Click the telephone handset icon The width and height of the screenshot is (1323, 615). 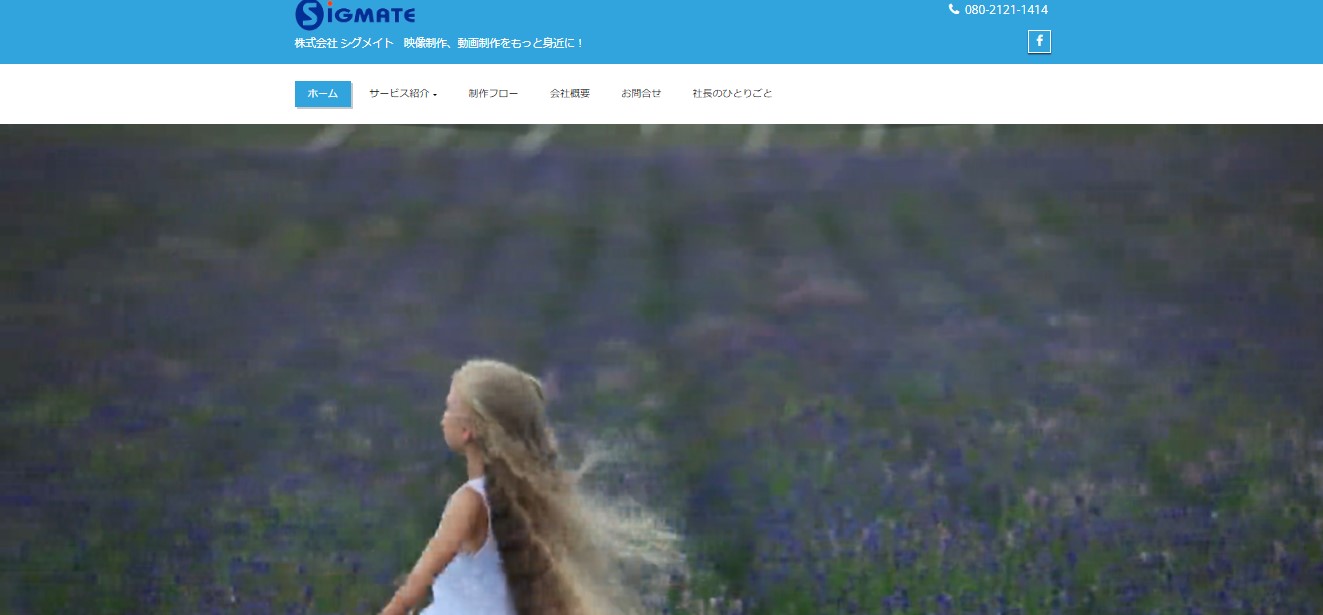click(953, 9)
